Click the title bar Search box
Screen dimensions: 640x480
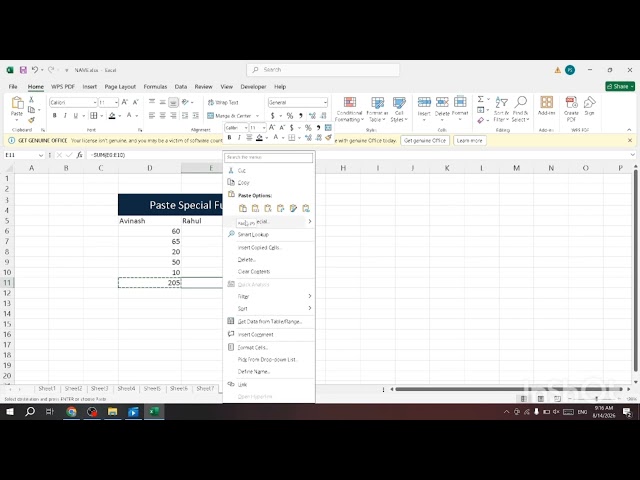click(x=323, y=70)
